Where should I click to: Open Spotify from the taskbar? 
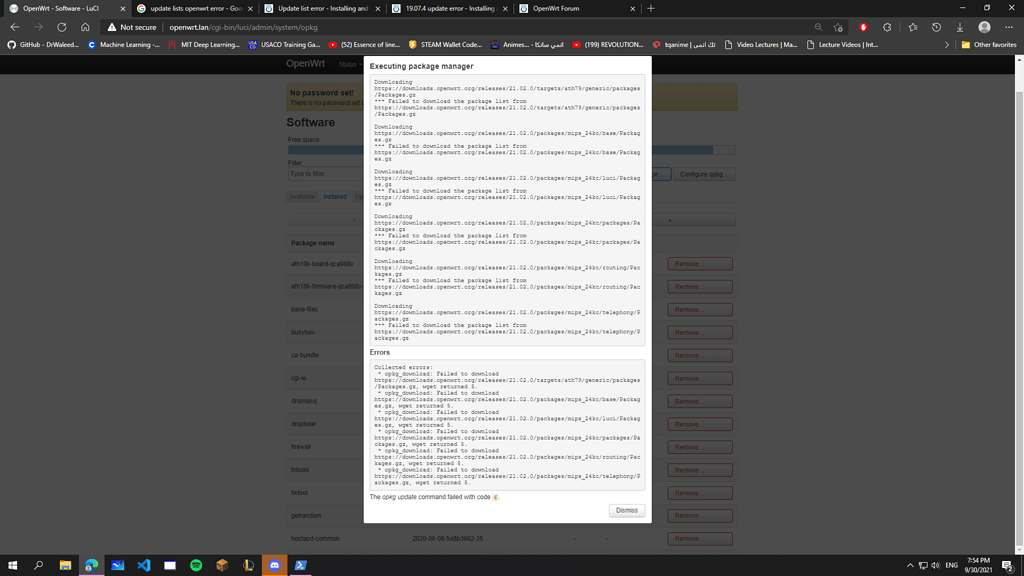tap(196, 565)
